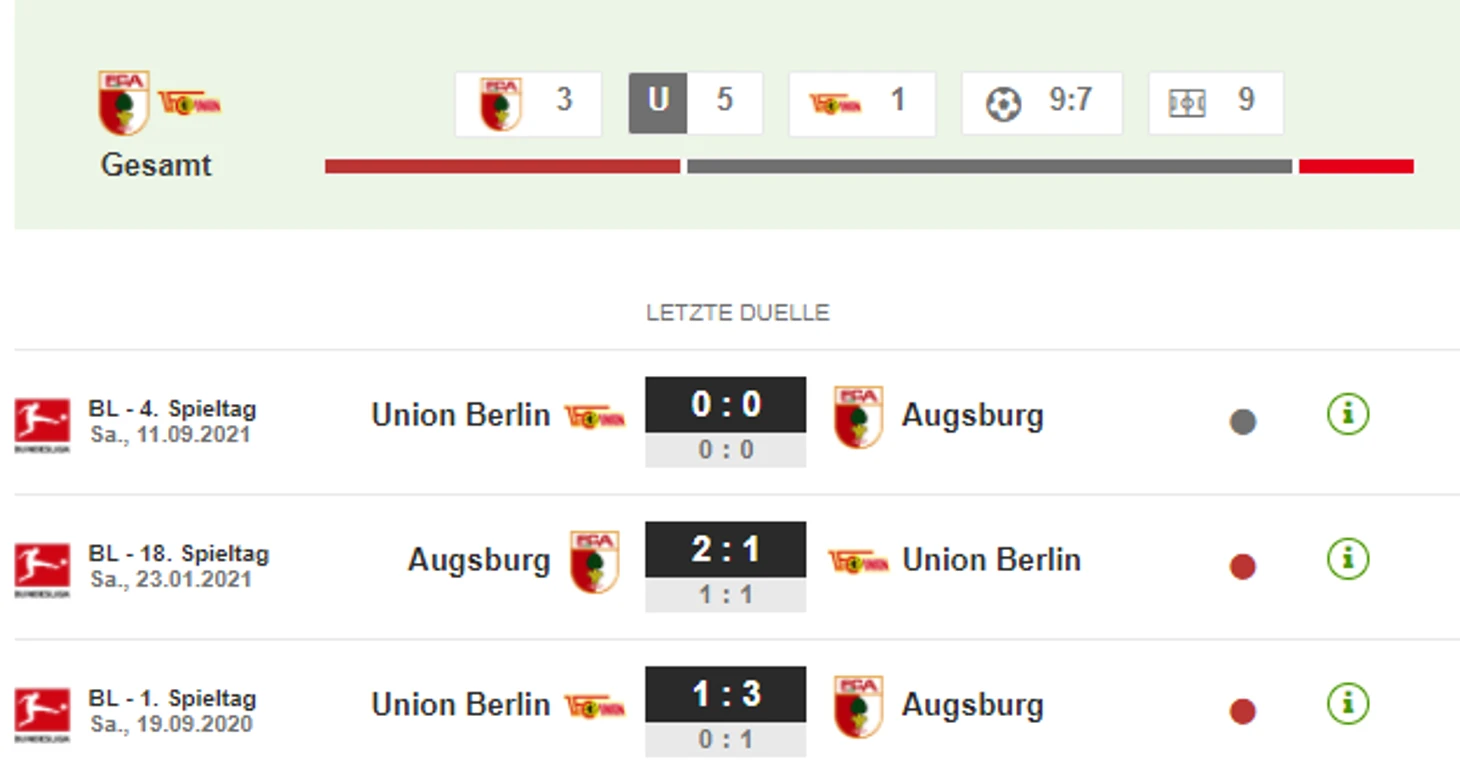The height and width of the screenshot is (771, 1460).
Task: Click the 0:0 score of 11.09.2021
Action: (725, 405)
